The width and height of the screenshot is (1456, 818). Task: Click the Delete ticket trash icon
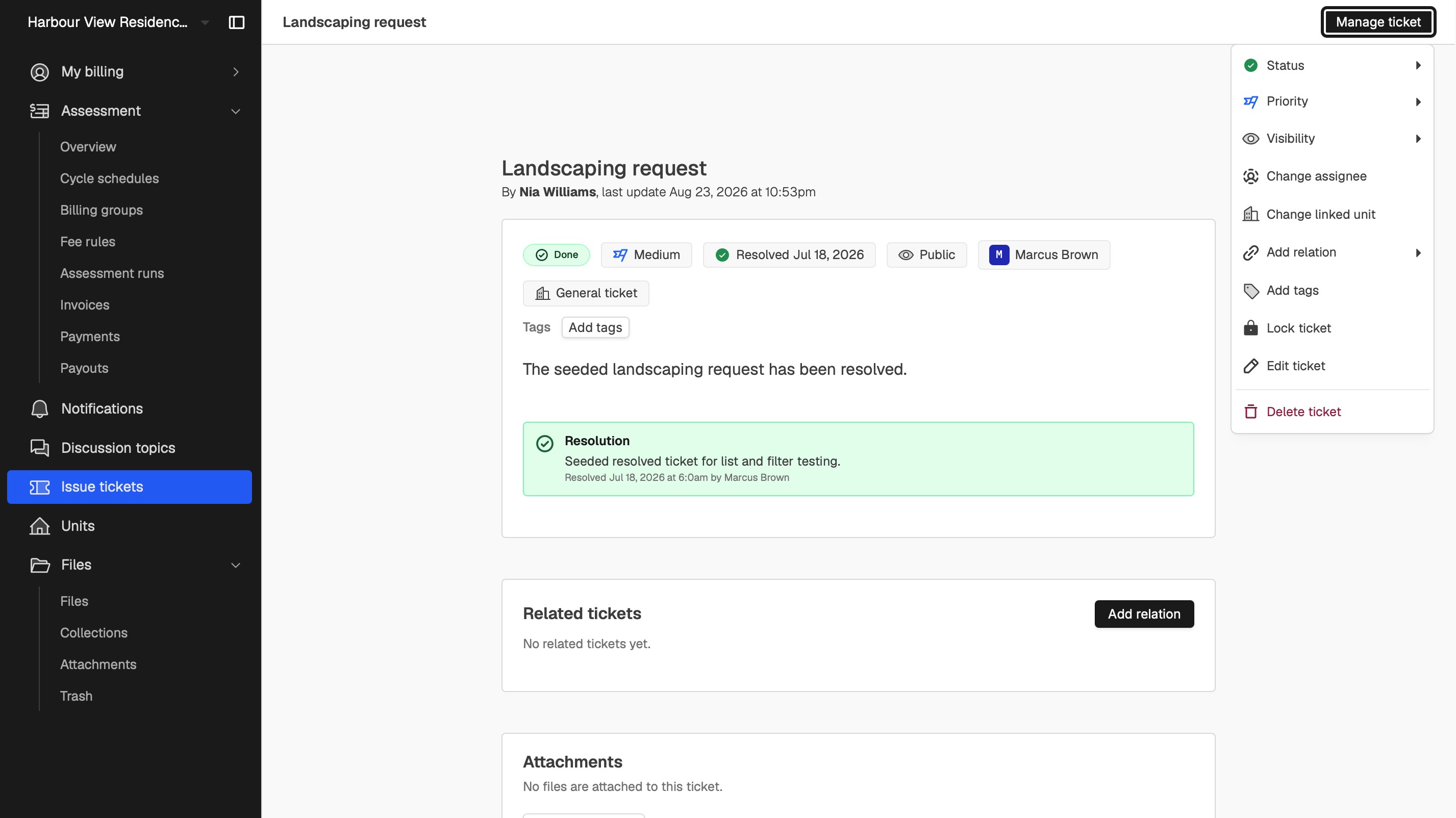[x=1250, y=411]
